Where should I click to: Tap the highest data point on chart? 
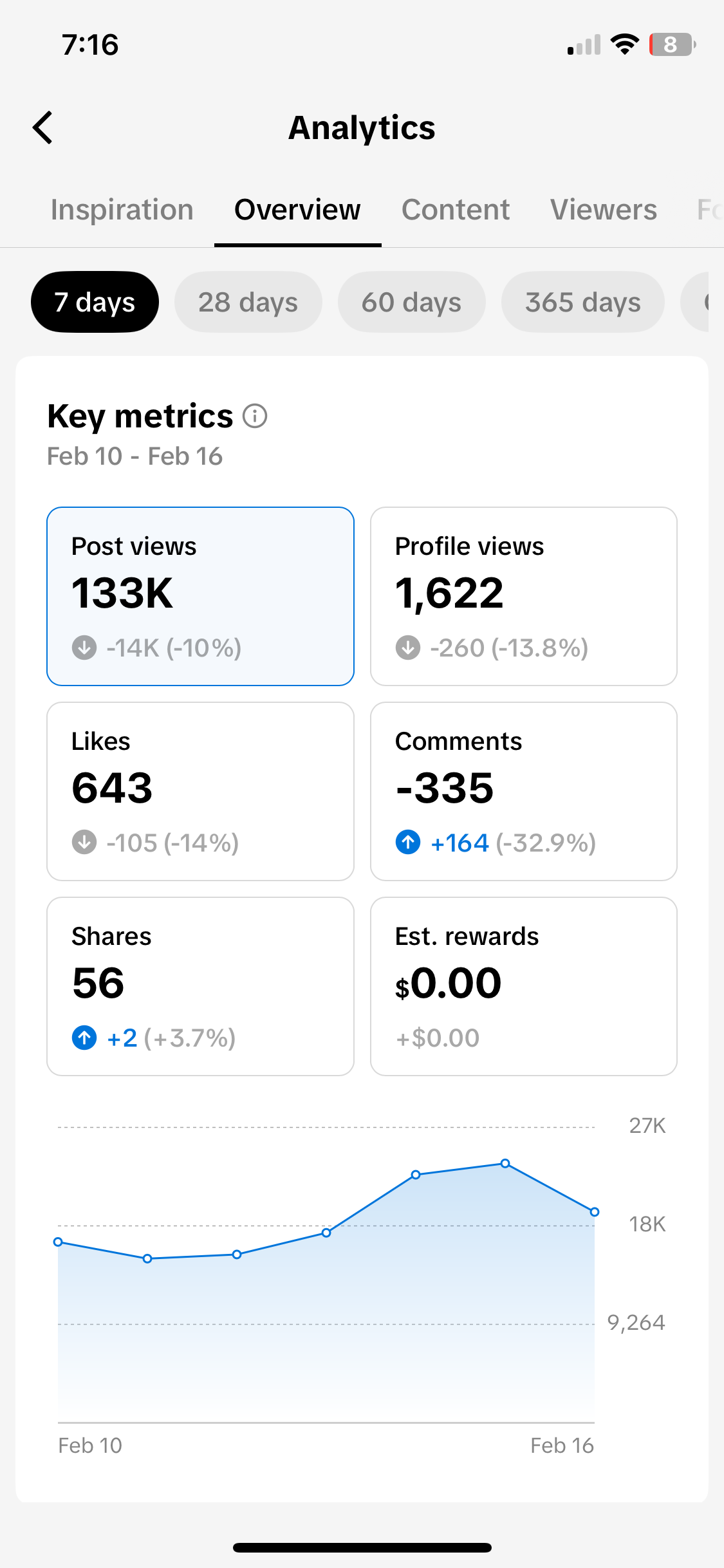coord(505,1163)
